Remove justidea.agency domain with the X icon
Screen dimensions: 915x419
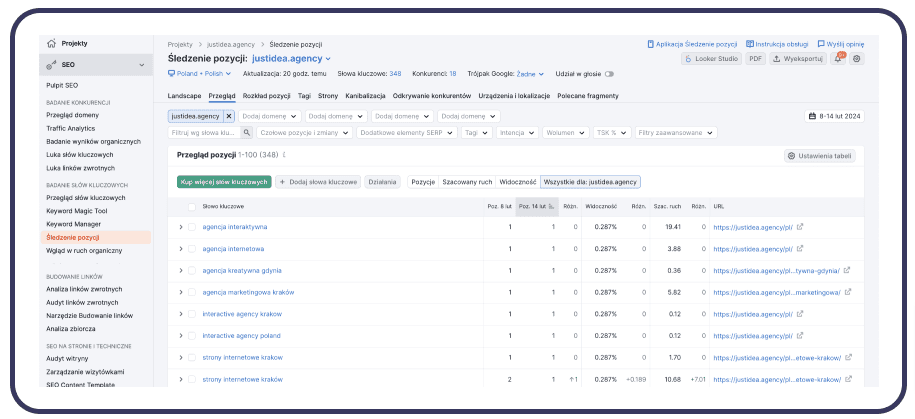pyautogui.click(x=229, y=116)
